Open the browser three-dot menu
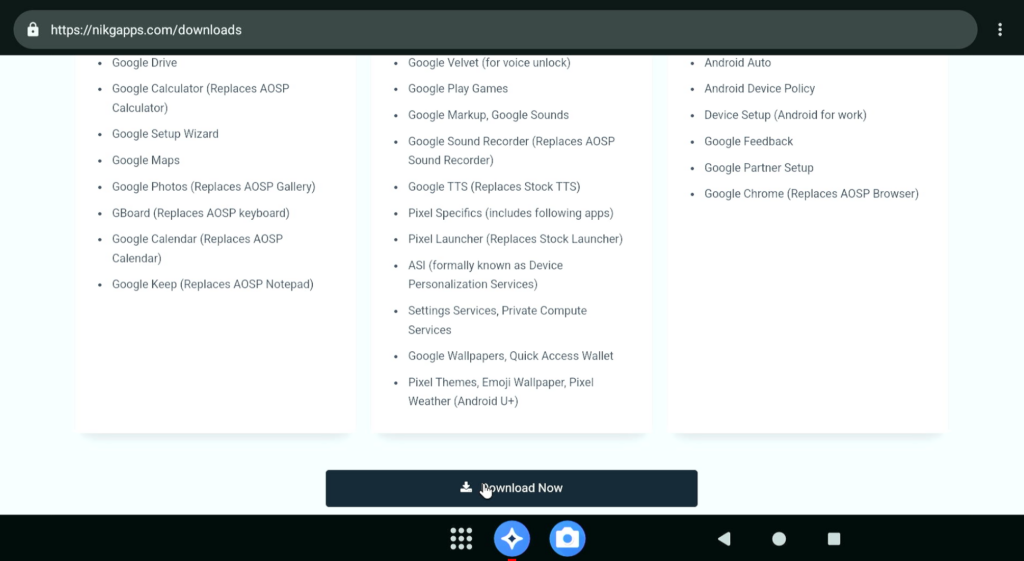 coord(999,30)
